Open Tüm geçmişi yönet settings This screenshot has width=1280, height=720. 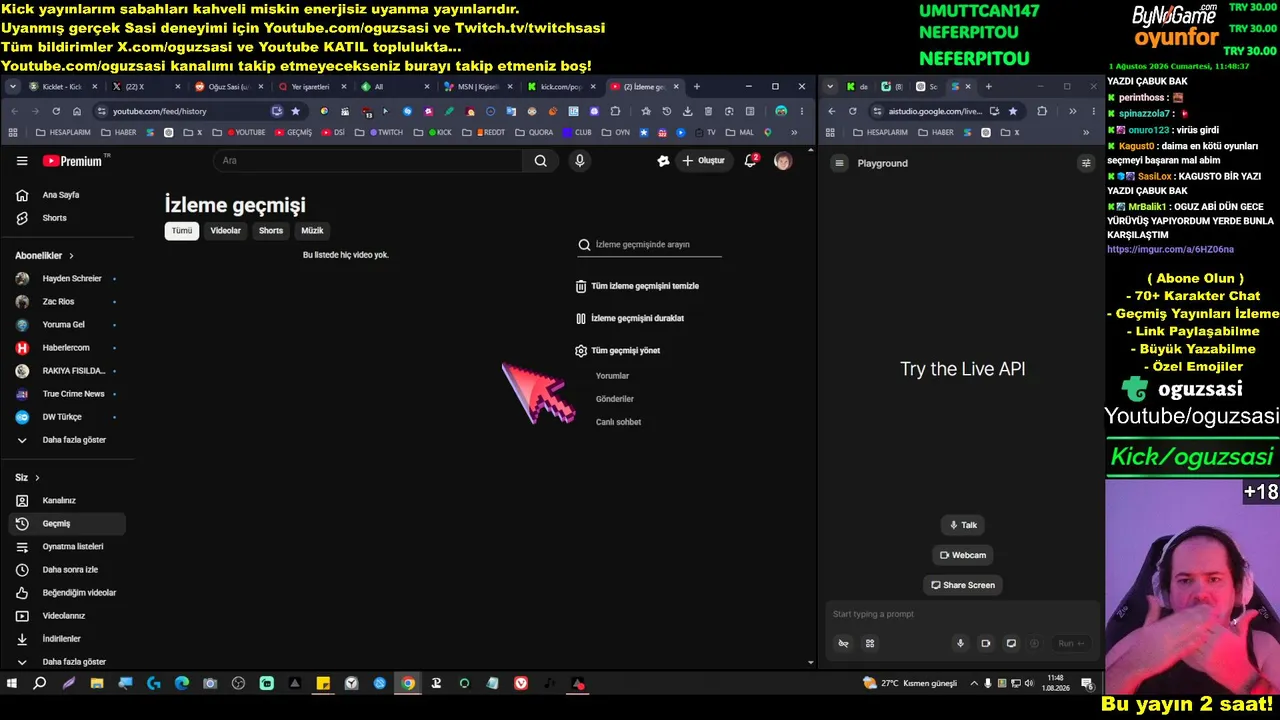click(x=618, y=351)
